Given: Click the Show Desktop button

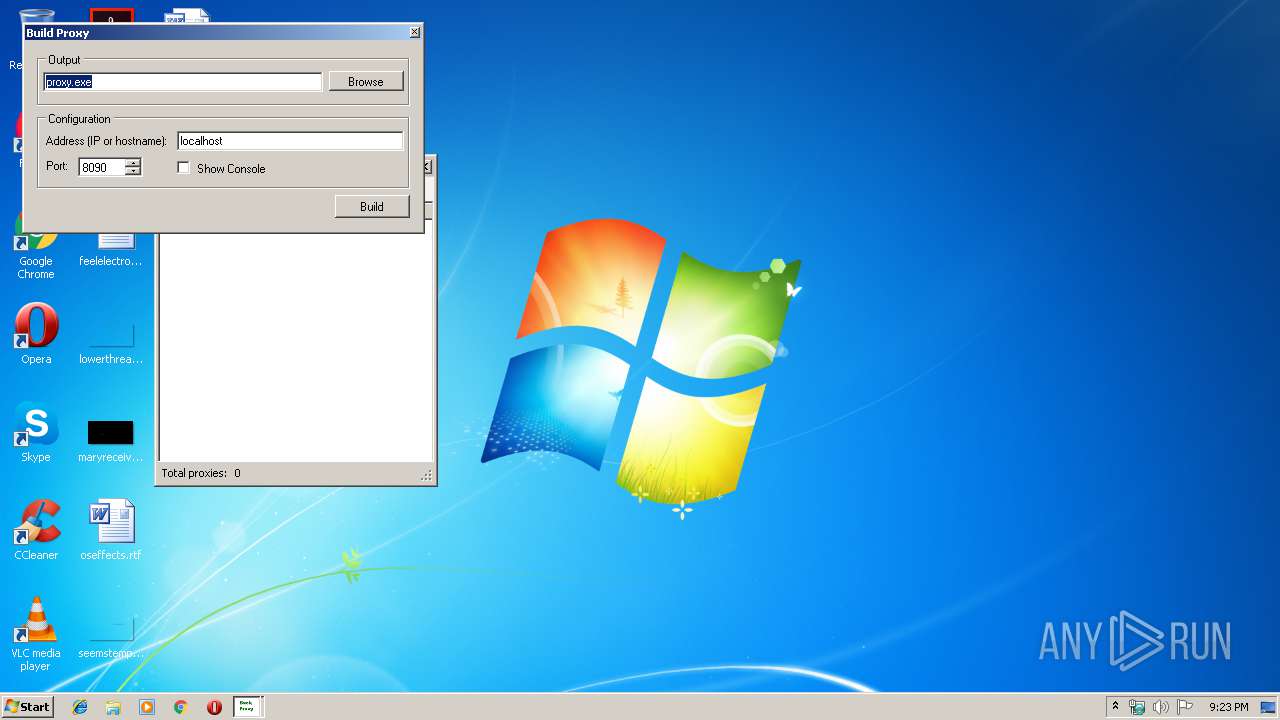Looking at the screenshot, I should coord(1270,707).
